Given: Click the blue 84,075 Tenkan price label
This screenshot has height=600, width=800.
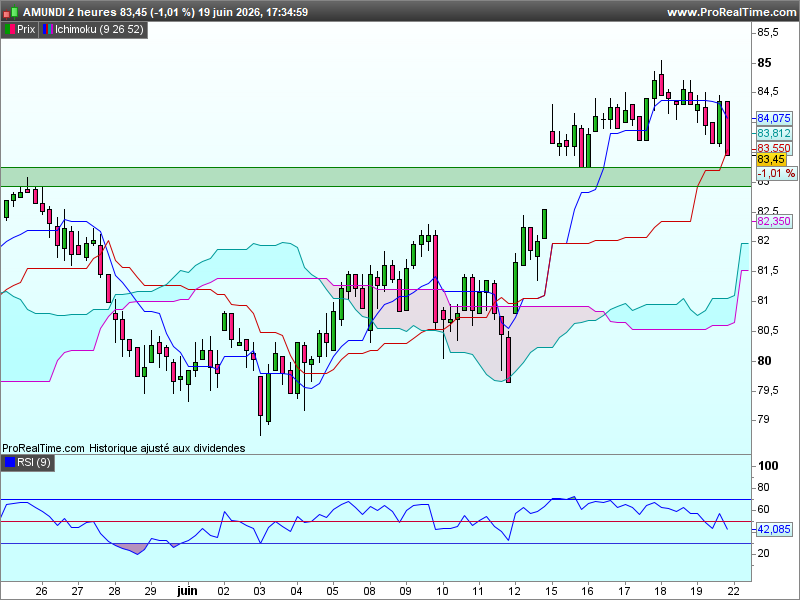Looking at the screenshot, I should pos(773,118).
